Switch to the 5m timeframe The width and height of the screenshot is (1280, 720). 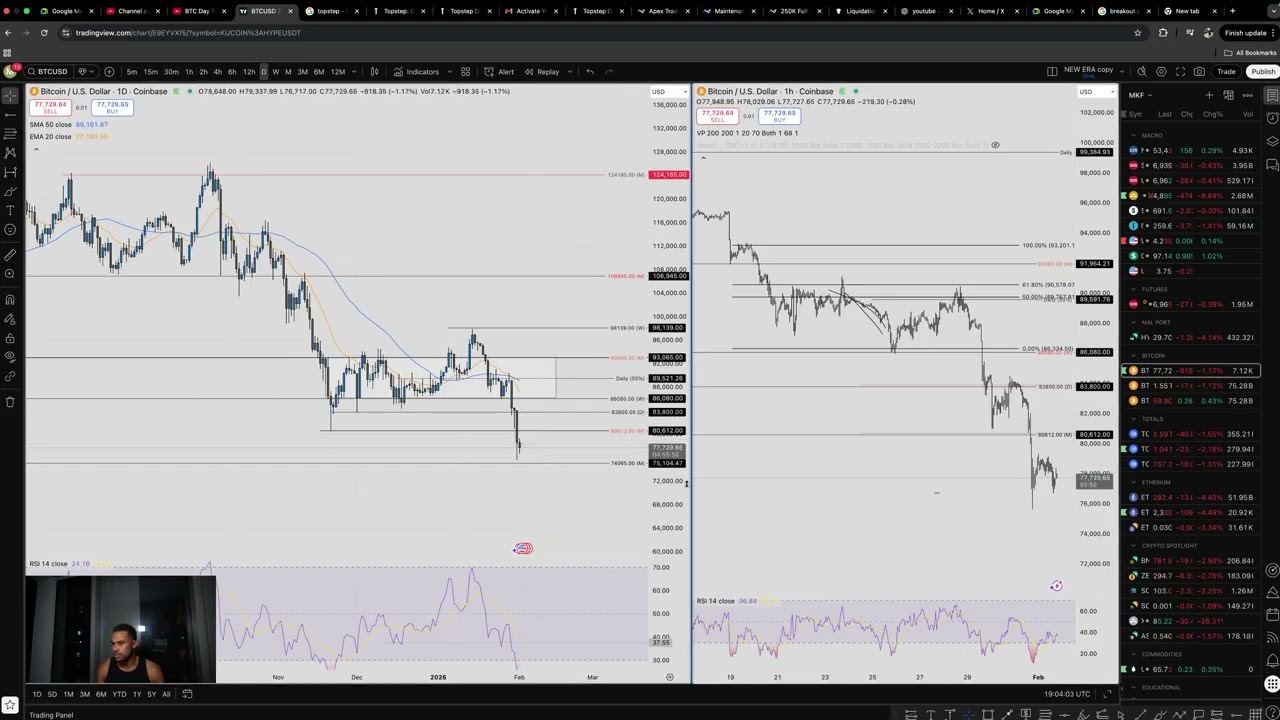(132, 71)
